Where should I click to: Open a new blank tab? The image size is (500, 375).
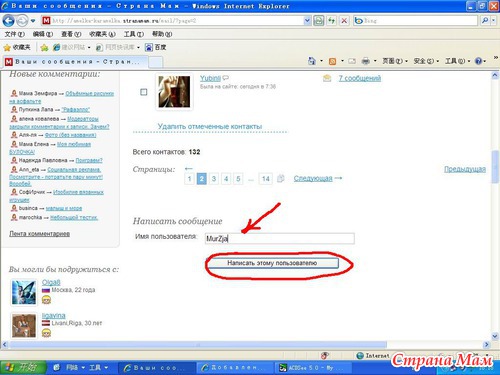click(x=155, y=62)
